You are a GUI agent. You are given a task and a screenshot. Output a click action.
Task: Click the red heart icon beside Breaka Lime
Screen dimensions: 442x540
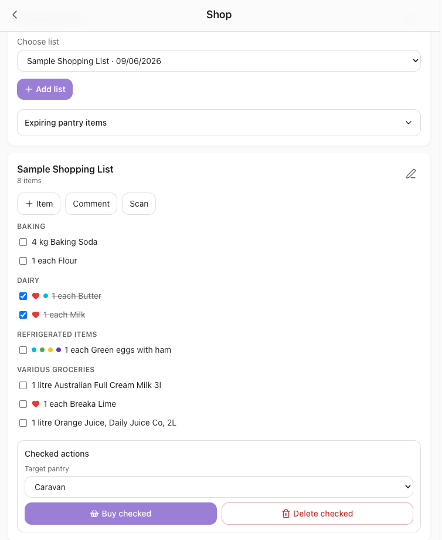[35, 404]
